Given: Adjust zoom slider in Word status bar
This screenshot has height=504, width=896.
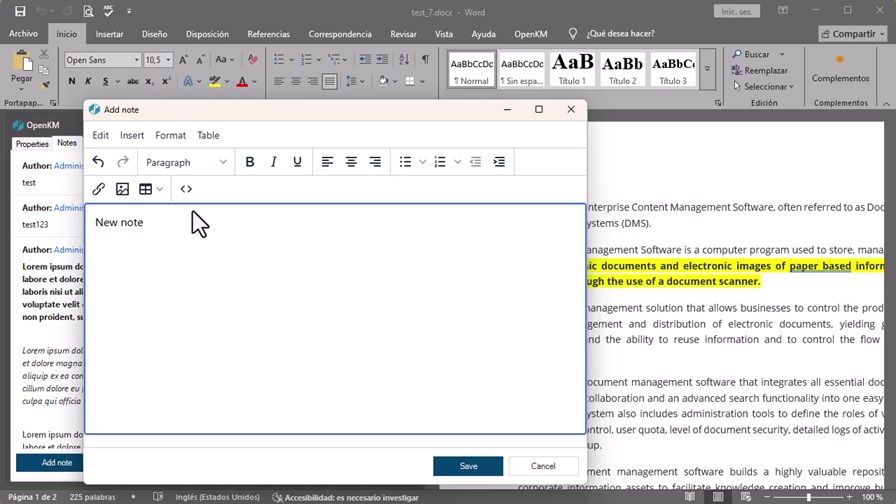Looking at the screenshot, I should (808, 497).
